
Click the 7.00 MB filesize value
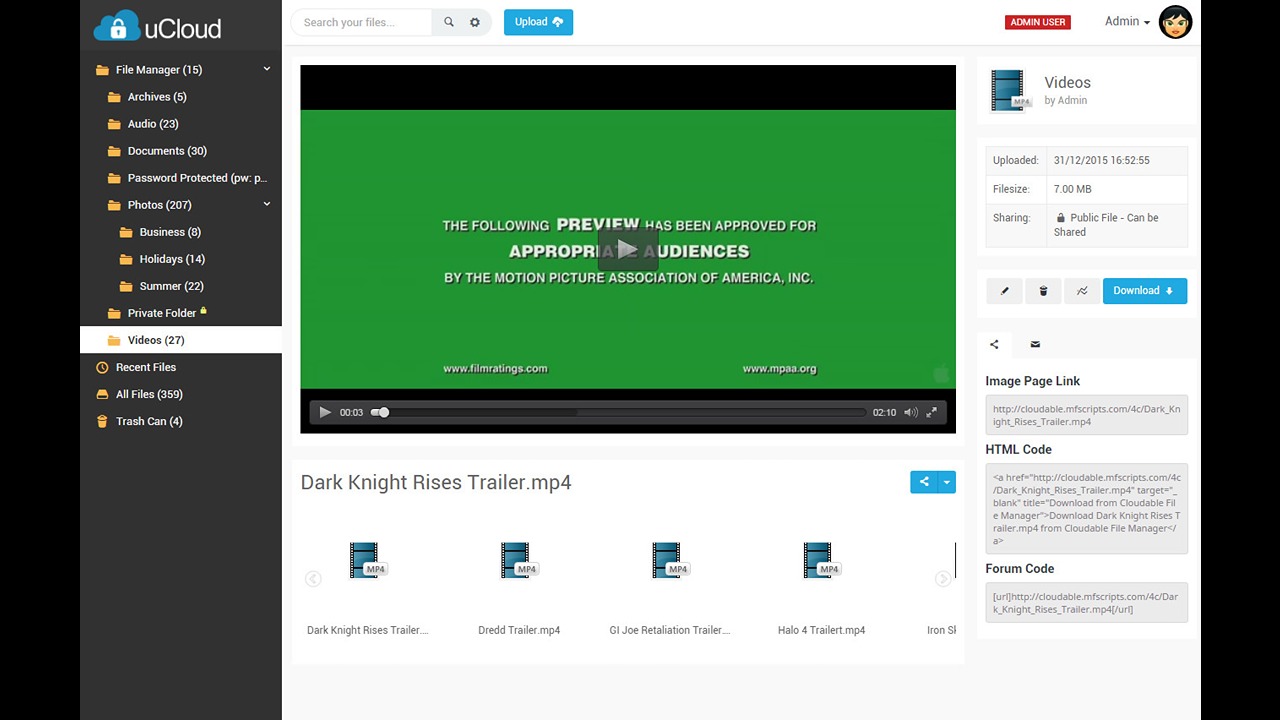click(x=1072, y=189)
